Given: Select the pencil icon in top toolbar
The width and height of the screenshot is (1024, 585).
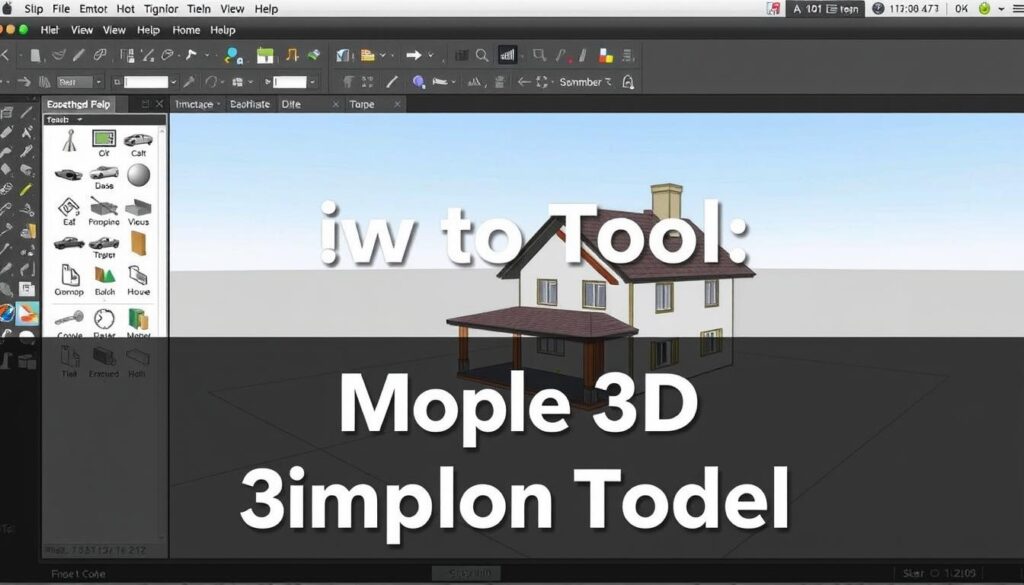Looking at the screenshot, I should pyautogui.click(x=79, y=55).
